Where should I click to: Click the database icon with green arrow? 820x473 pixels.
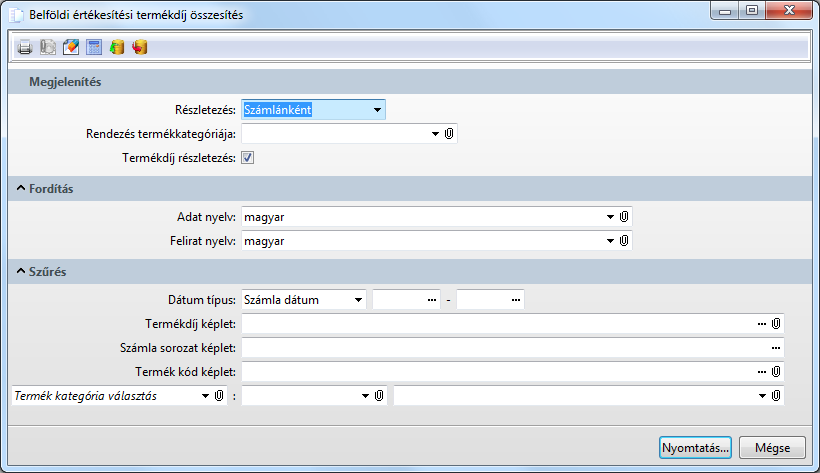(x=117, y=47)
